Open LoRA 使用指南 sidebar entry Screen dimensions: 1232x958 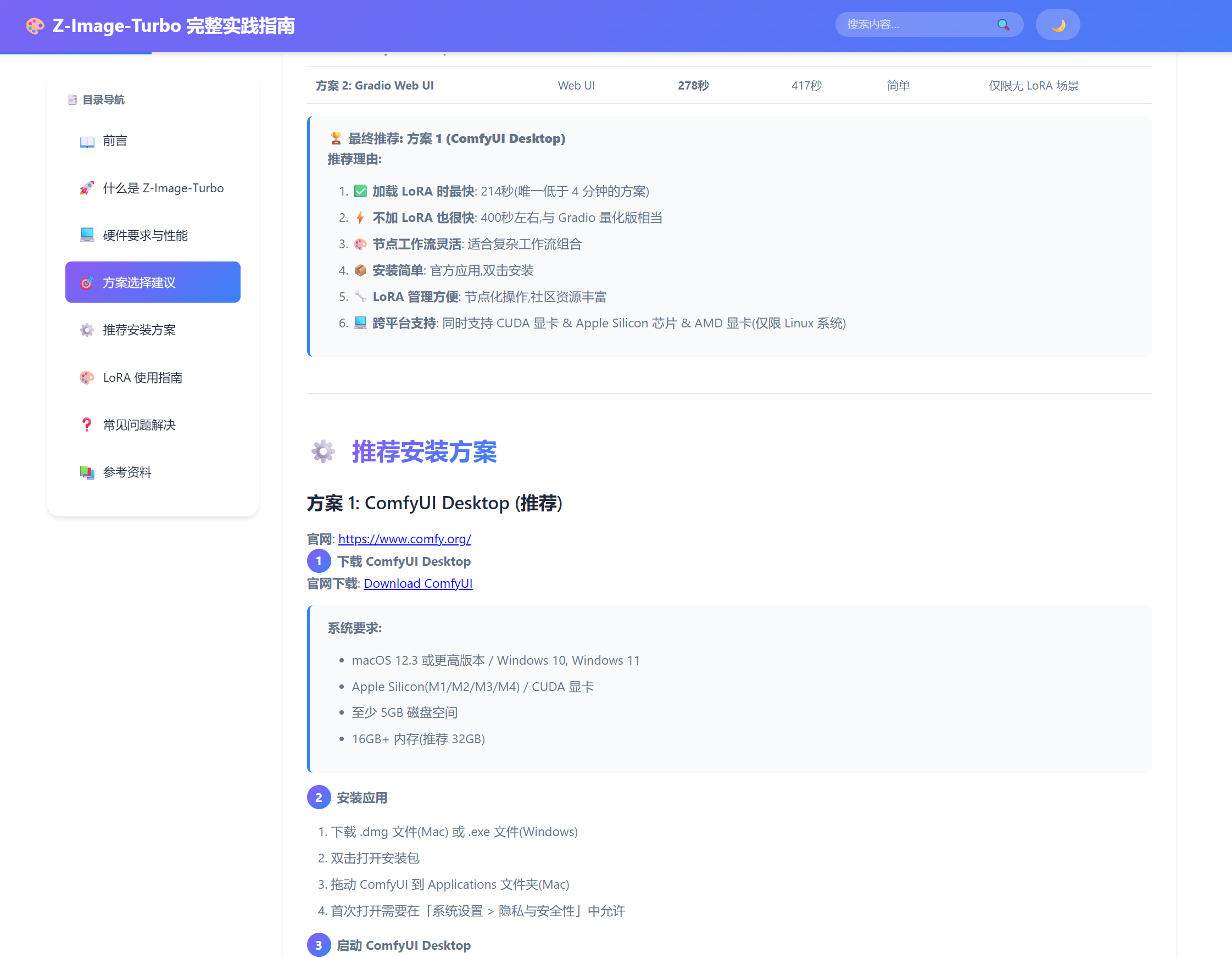pos(153,377)
